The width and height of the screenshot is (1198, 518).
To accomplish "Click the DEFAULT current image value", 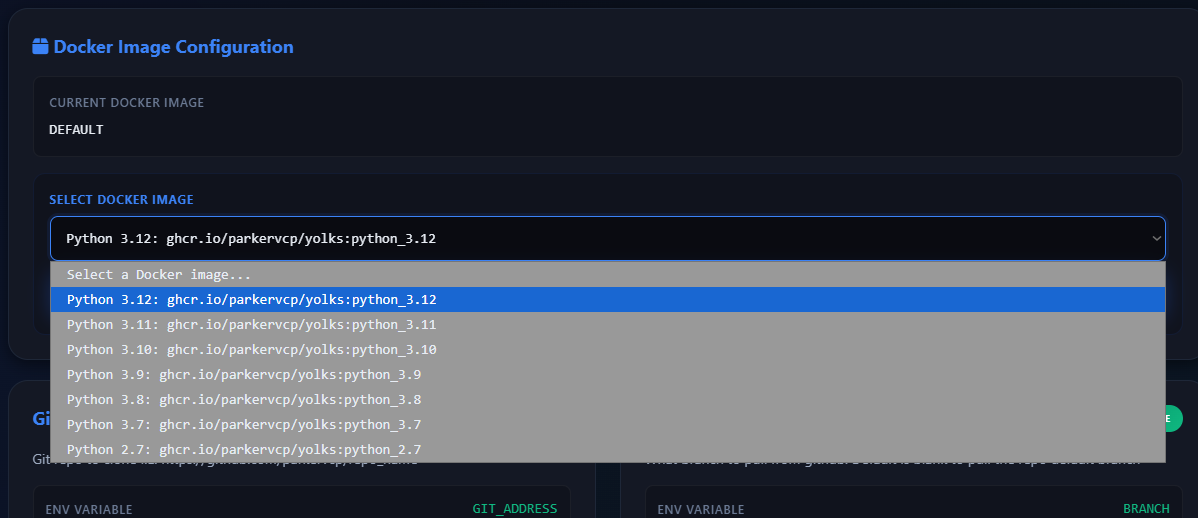I will click(76, 130).
